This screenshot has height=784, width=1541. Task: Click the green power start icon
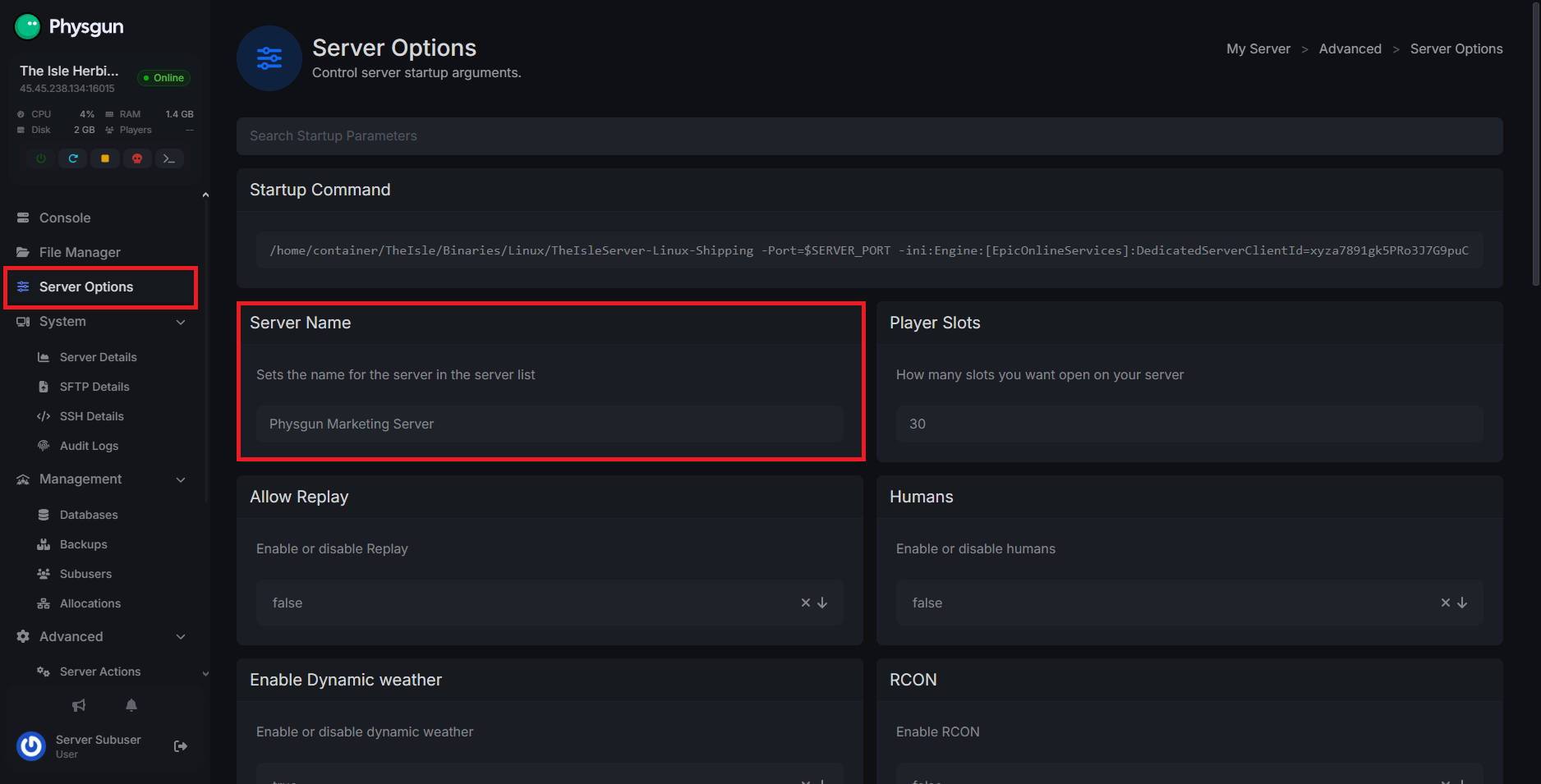41,158
